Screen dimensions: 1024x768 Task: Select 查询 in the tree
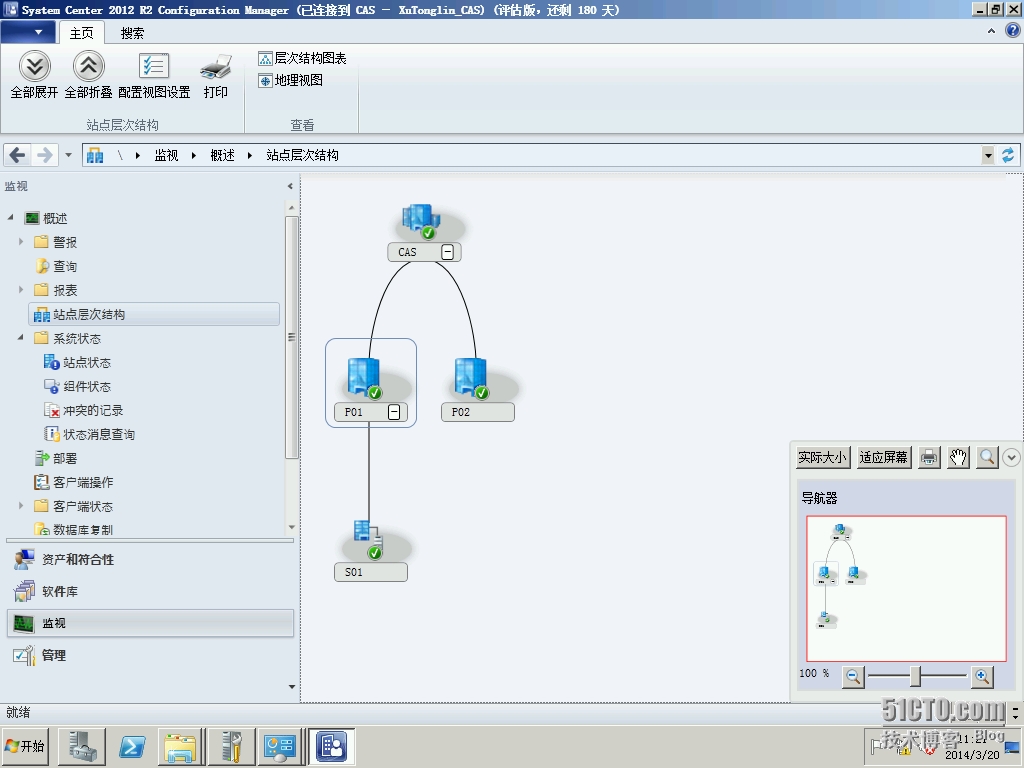56,266
